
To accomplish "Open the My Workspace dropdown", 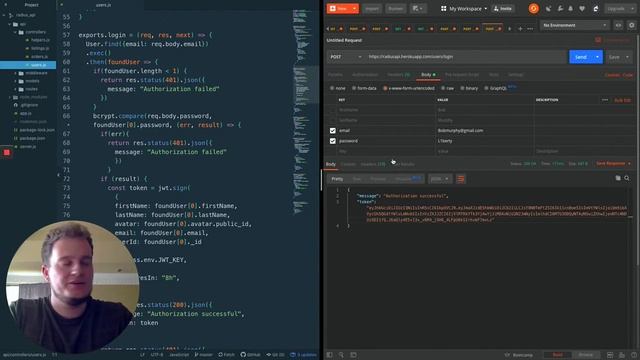I will point(464,9).
